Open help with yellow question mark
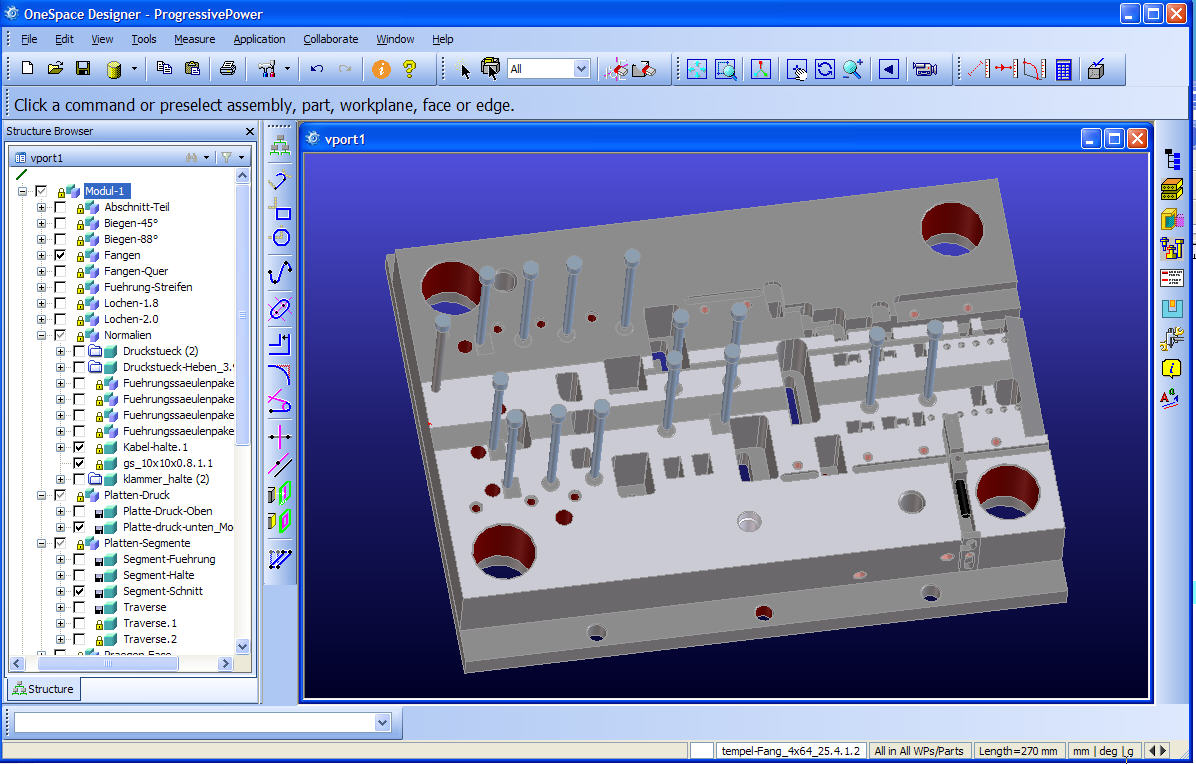The height and width of the screenshot is (764, 1196). coord(410,69)
